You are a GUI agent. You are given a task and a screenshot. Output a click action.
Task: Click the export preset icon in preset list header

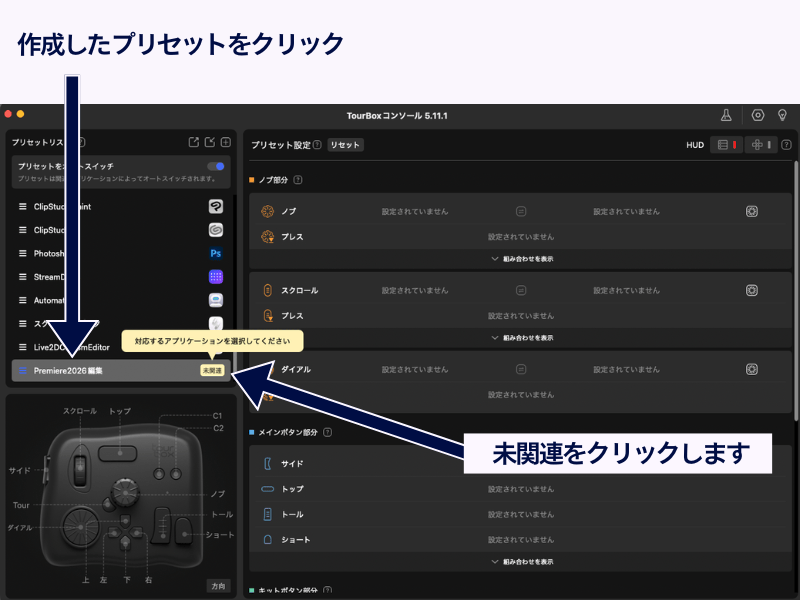click(194, 143)
